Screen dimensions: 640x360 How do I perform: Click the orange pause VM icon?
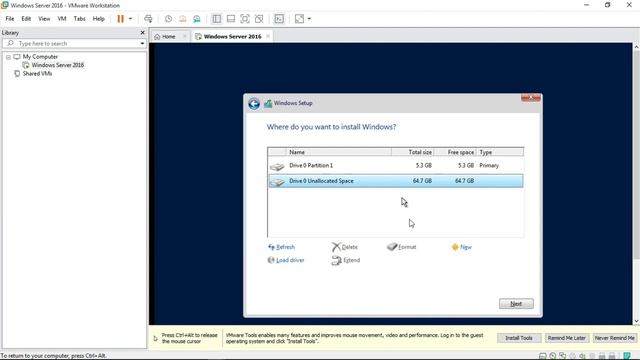(x=120, y=19)
